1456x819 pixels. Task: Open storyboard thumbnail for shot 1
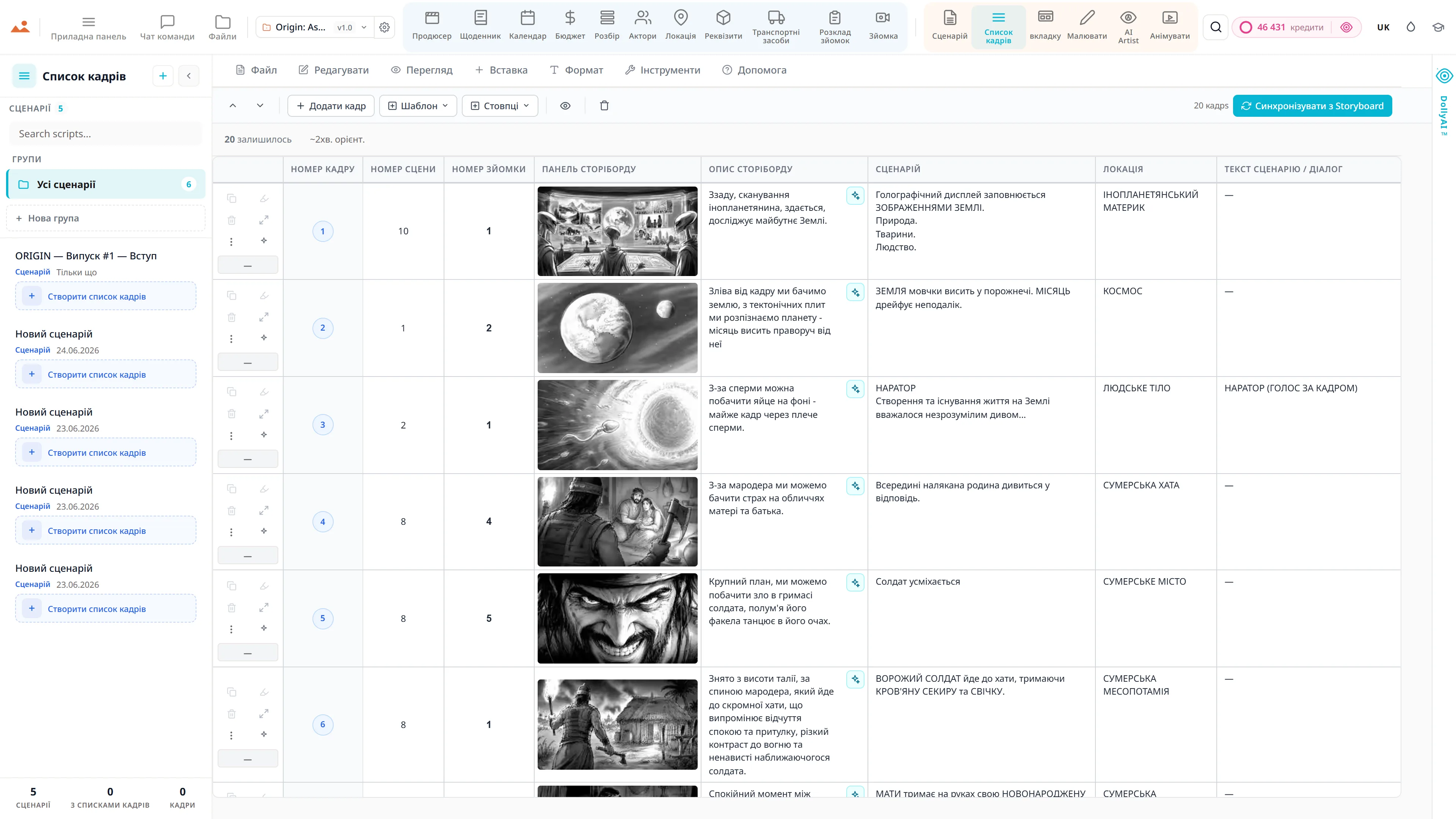(617, 231)
